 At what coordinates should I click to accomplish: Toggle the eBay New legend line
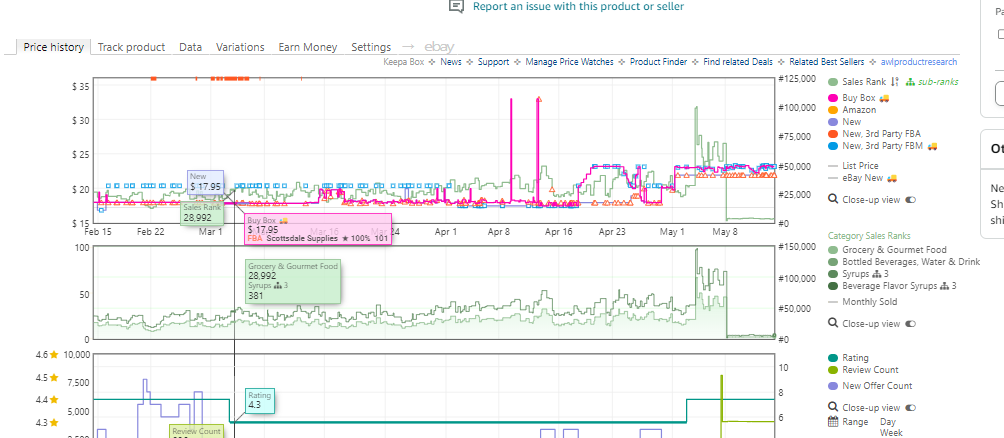point(833,178)
